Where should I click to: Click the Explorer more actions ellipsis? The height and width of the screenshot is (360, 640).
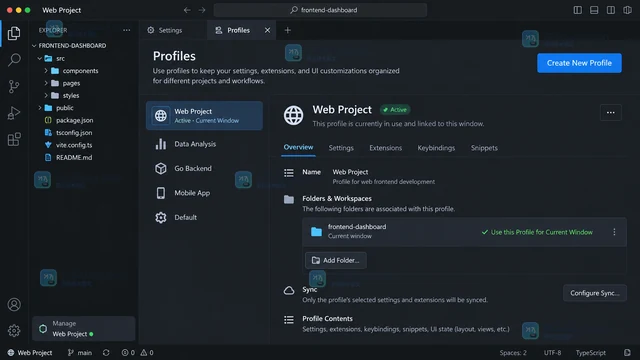127,30
